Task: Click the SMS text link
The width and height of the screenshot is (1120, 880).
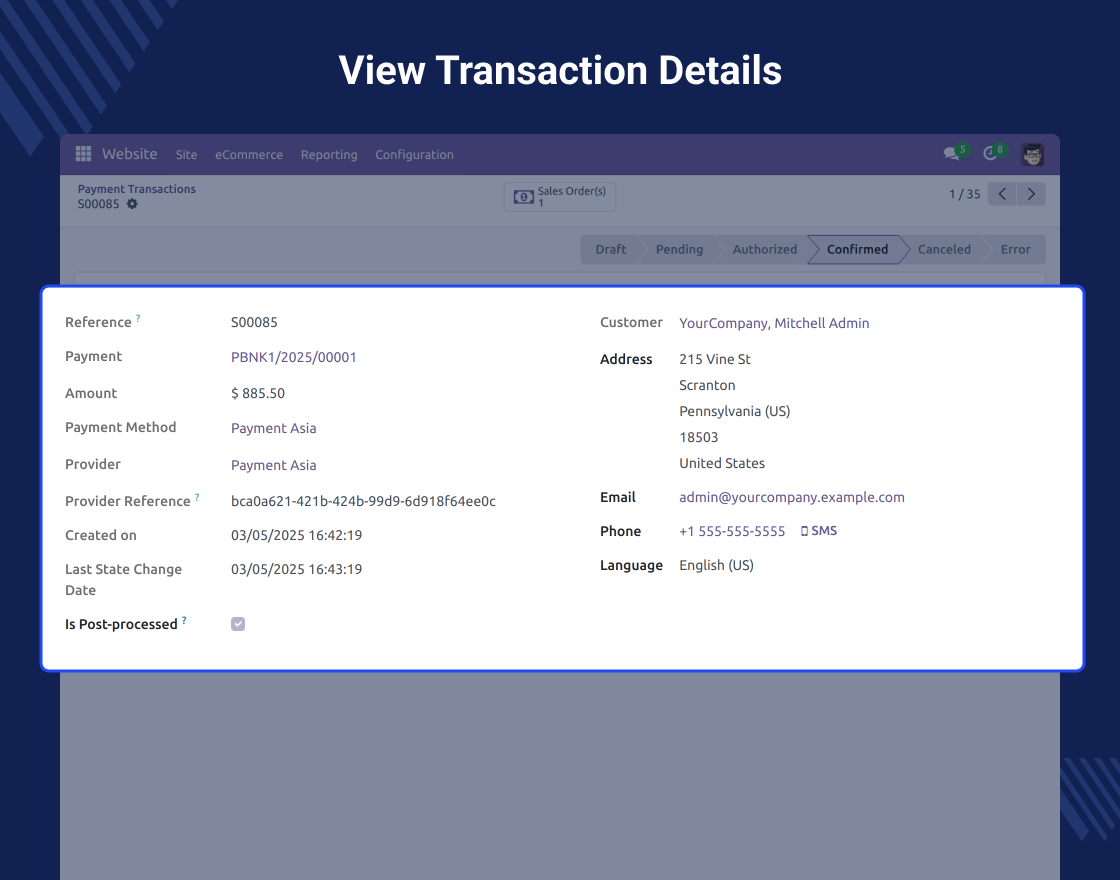Action: click(x=824, y=531)
